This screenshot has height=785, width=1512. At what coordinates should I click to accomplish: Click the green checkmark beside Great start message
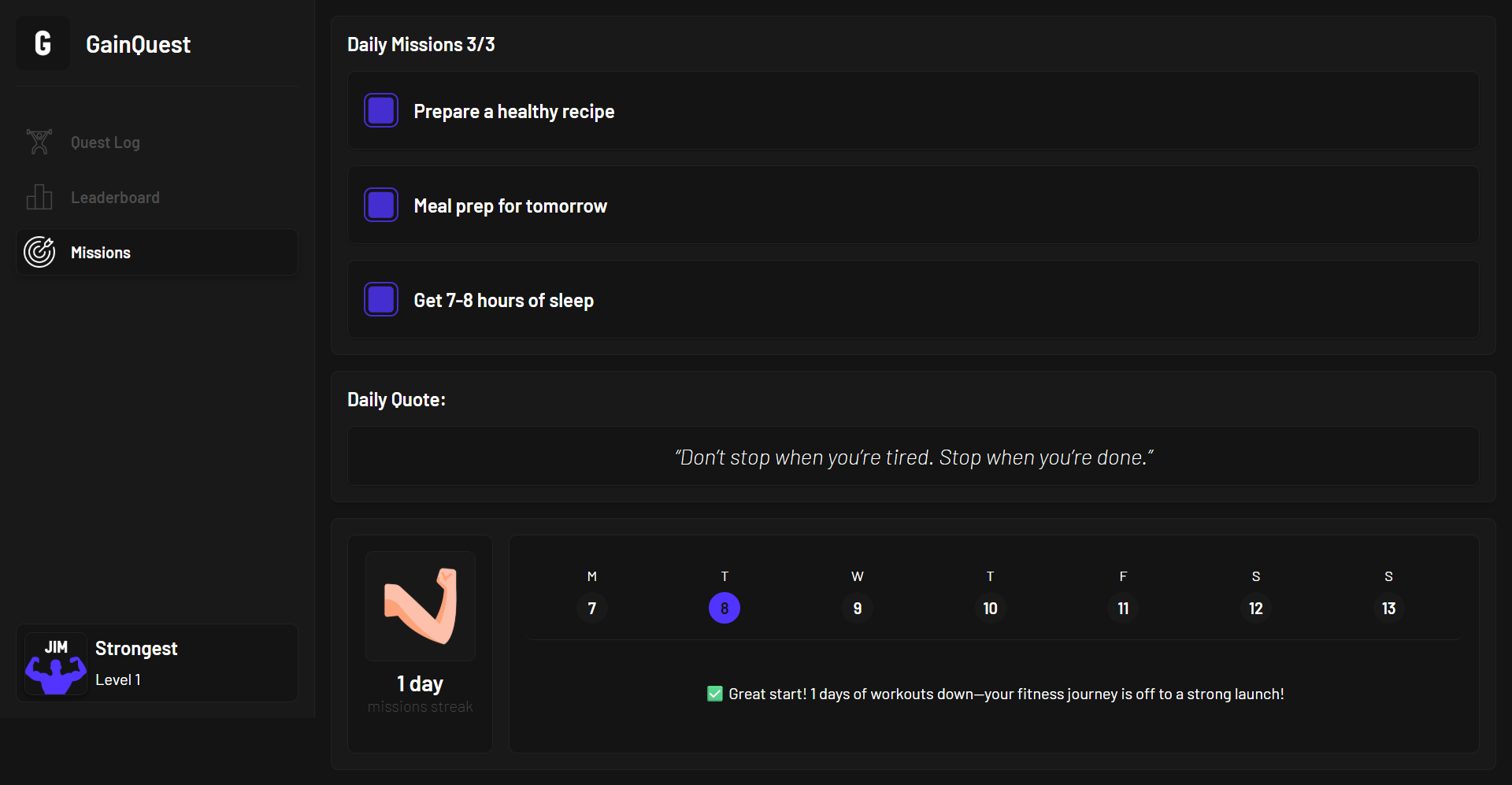(x=715, y=694)
